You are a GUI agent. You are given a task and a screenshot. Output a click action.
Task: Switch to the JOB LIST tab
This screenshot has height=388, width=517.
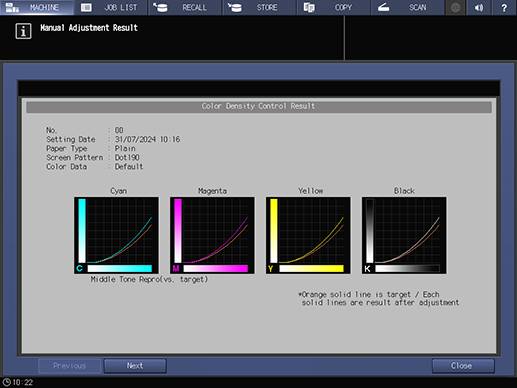[111, 7]
